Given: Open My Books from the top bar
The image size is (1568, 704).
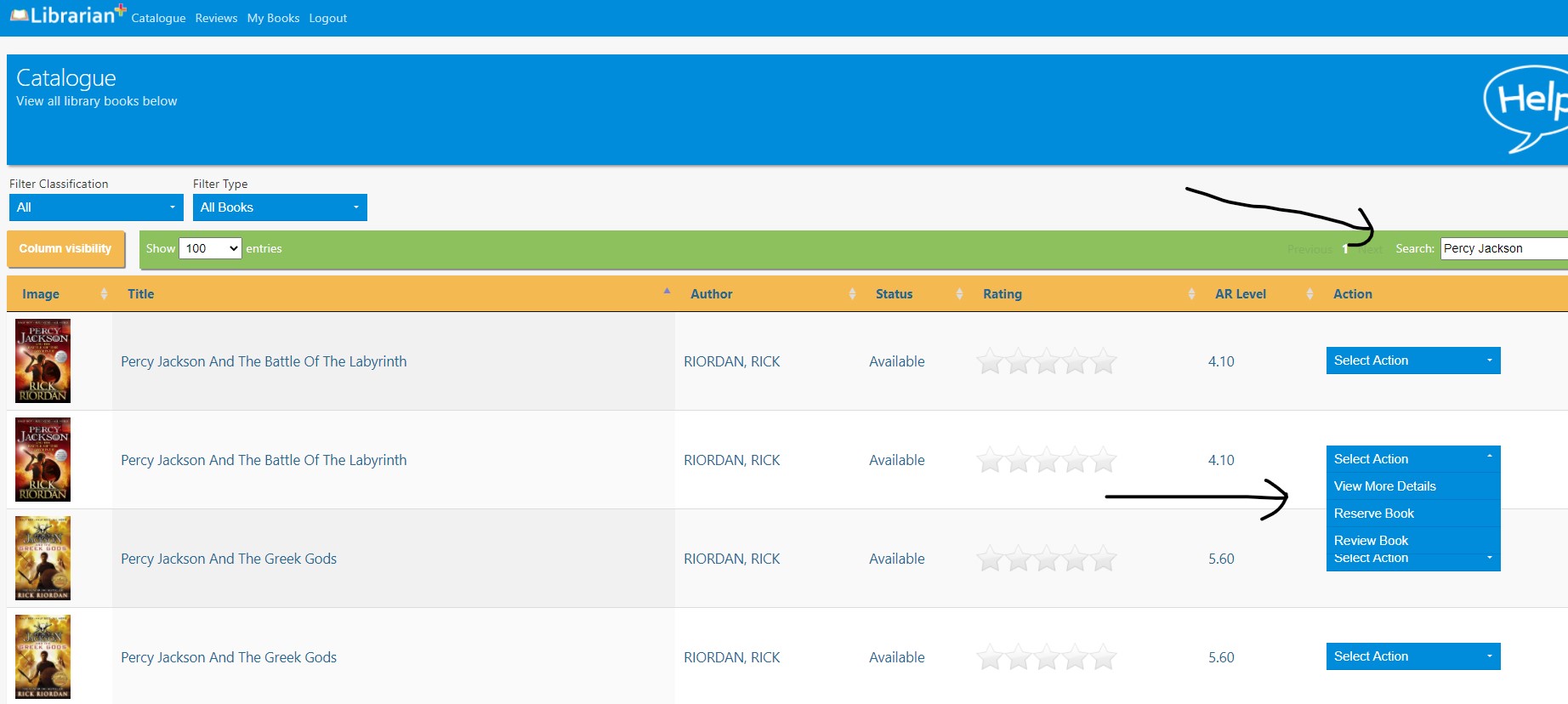Looking at the screenshot, I should (273, 18).
